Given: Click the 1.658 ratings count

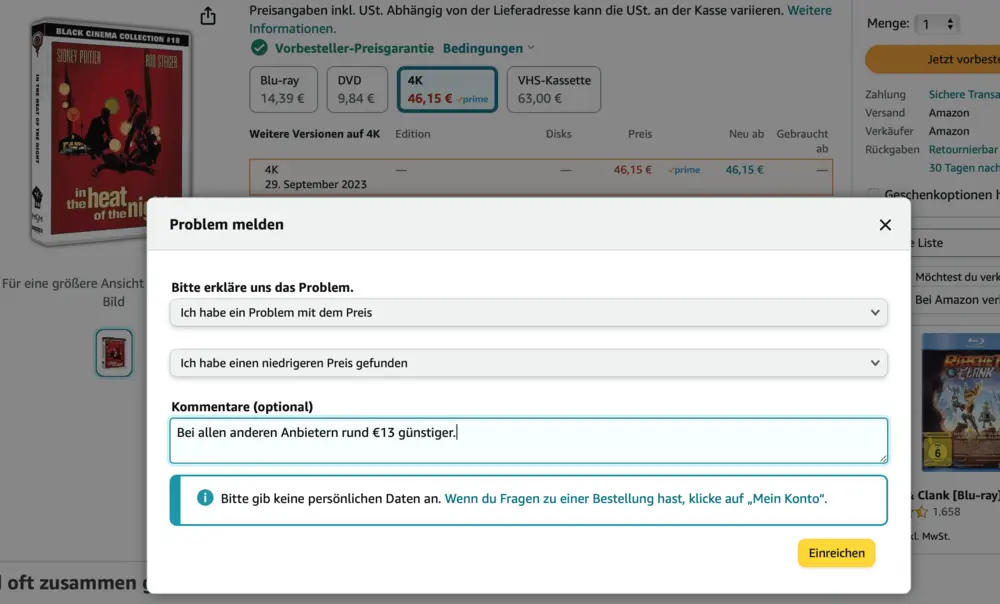Looking at the screenshot, I should point(946,512).
